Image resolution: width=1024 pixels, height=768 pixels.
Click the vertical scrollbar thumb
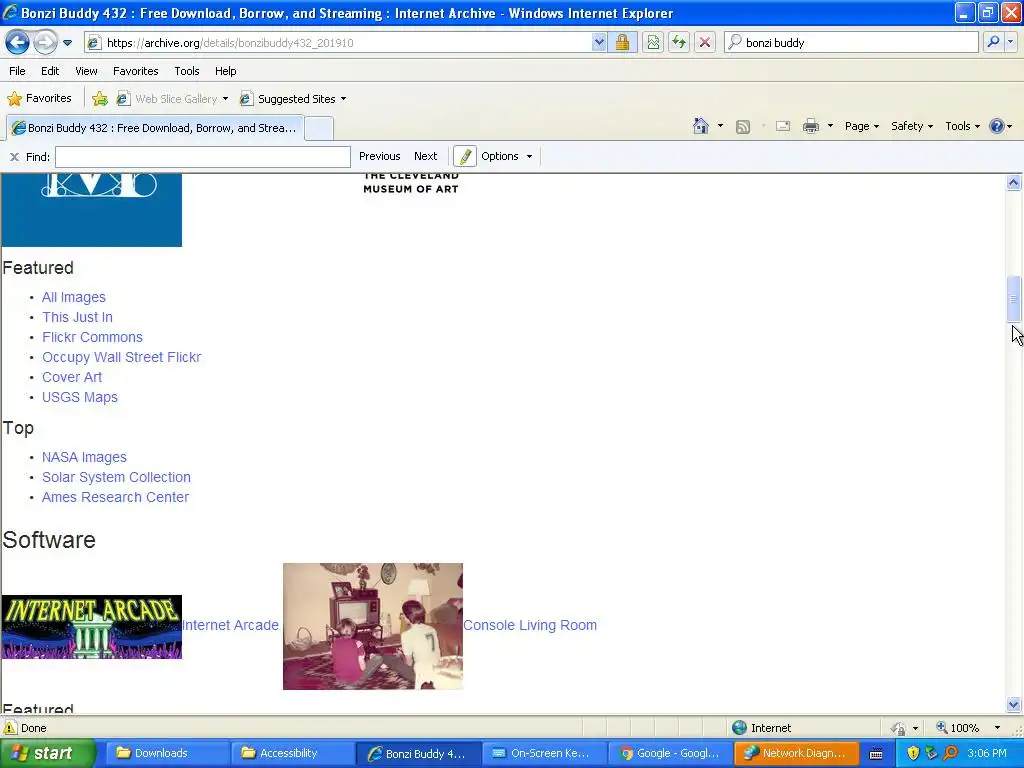(x=1014, y=299)
